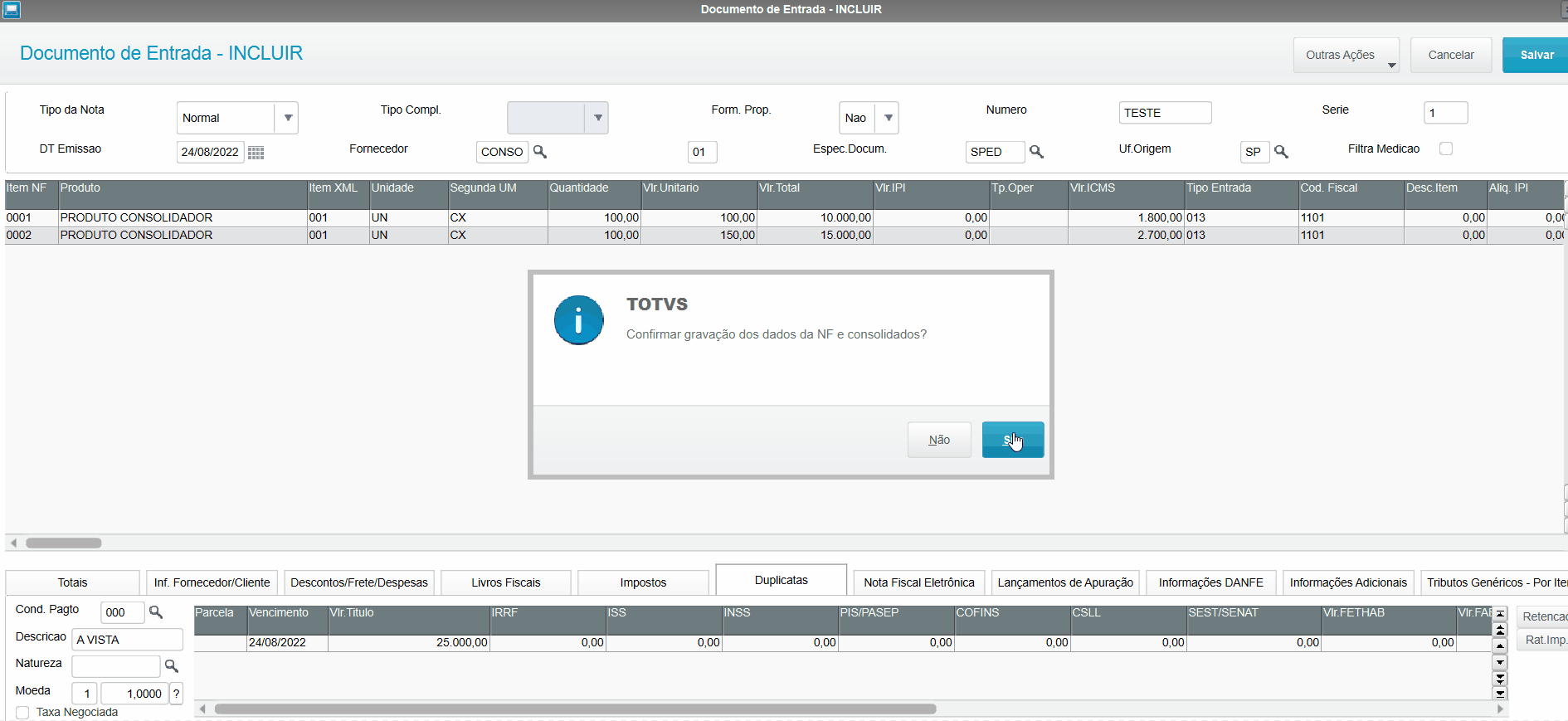Focus the Fornecedor store field 01
Screen dimensions: 1568x721
tap(702, 152)
